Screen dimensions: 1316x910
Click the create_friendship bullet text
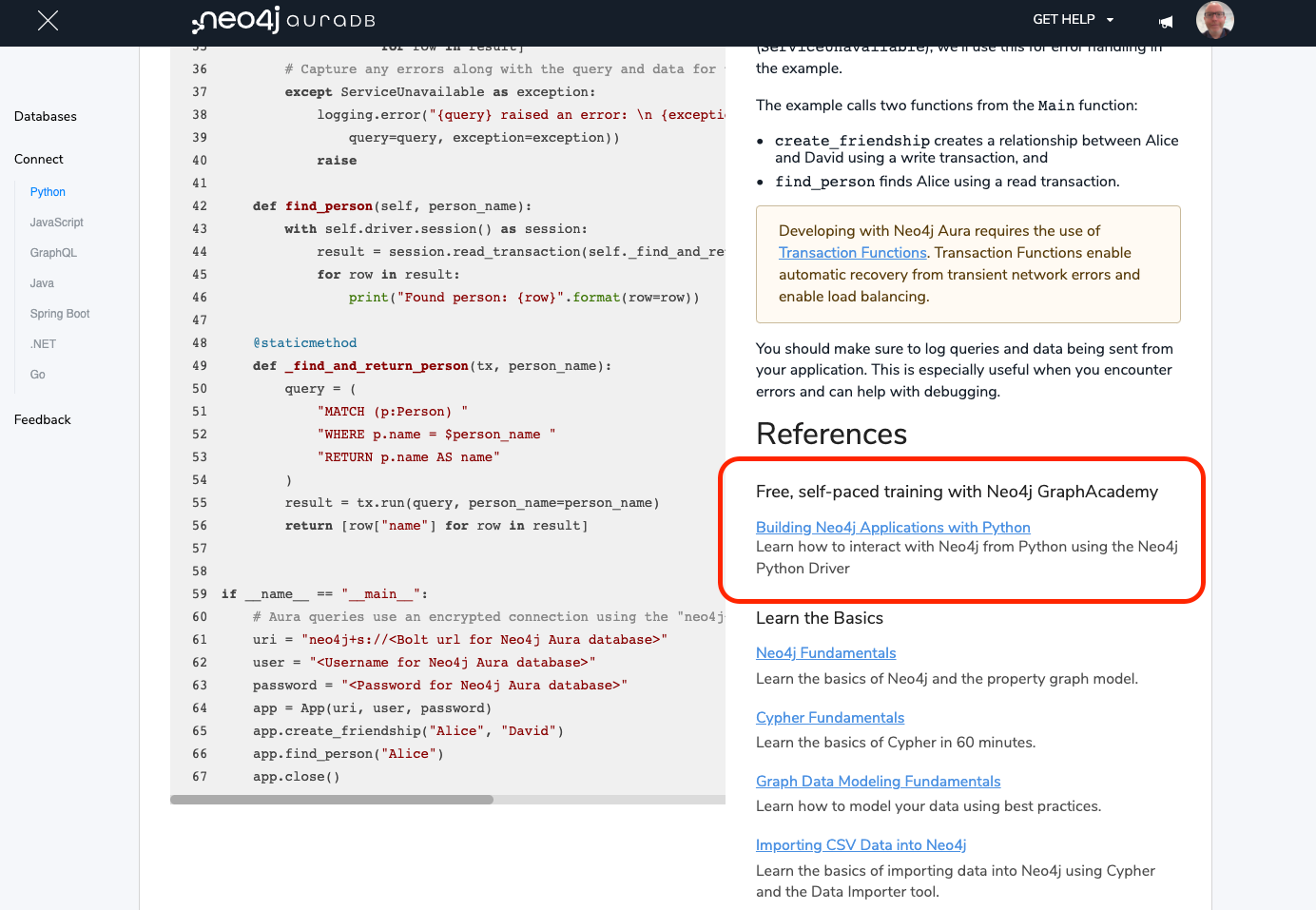coord(977,149)
